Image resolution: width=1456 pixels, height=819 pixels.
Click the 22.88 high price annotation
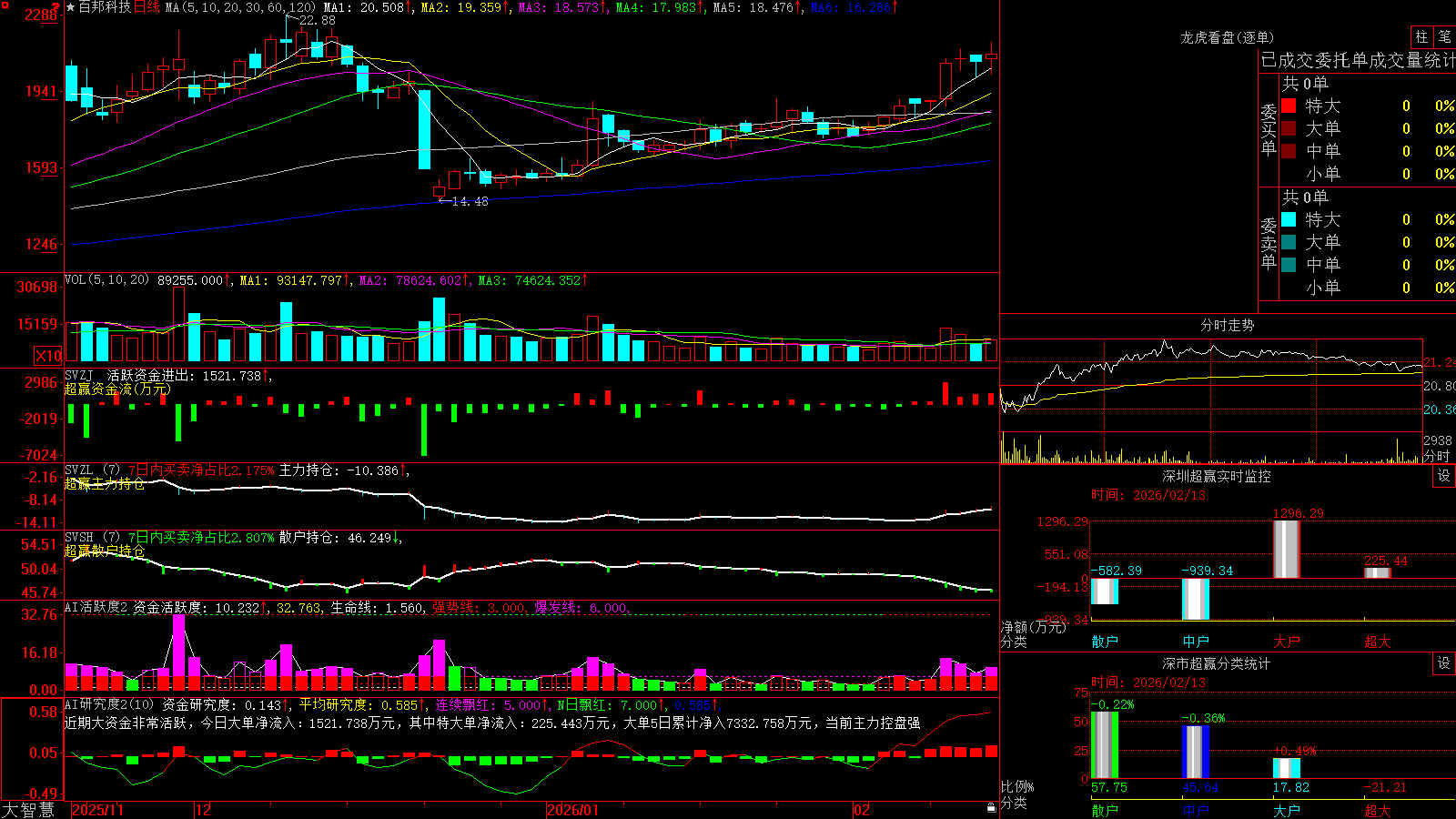(317, 20)
